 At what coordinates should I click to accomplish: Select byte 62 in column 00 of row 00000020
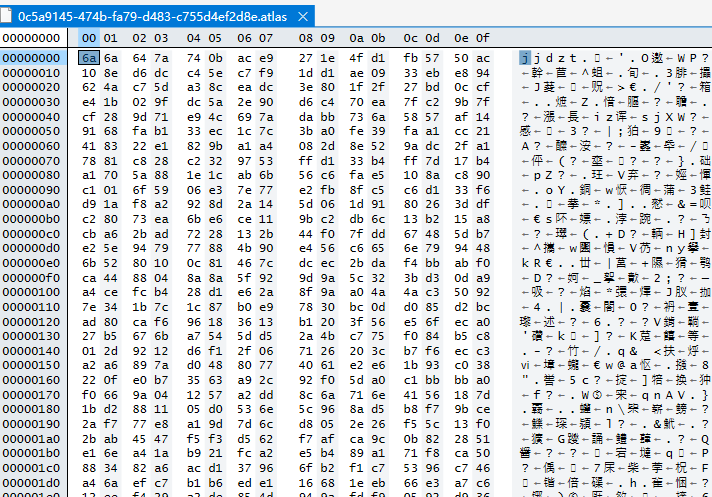point(89,87)
